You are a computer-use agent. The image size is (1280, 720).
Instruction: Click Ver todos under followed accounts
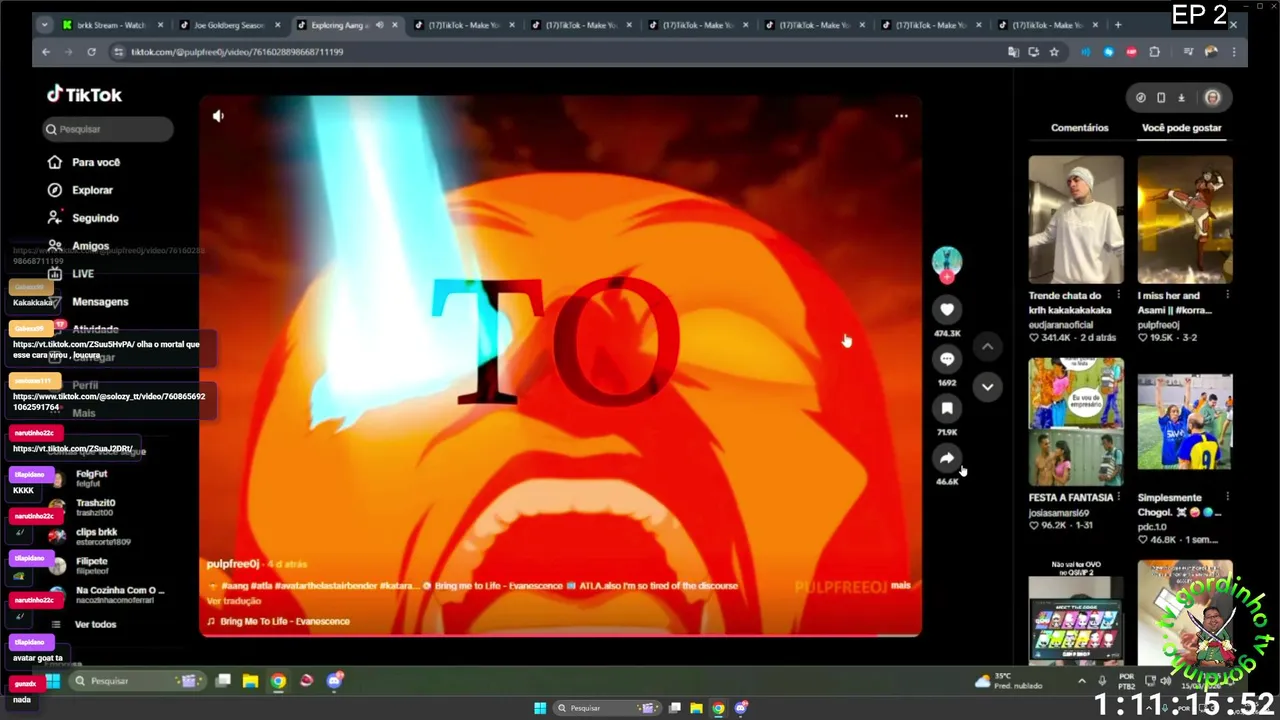(x=95, y=624)
